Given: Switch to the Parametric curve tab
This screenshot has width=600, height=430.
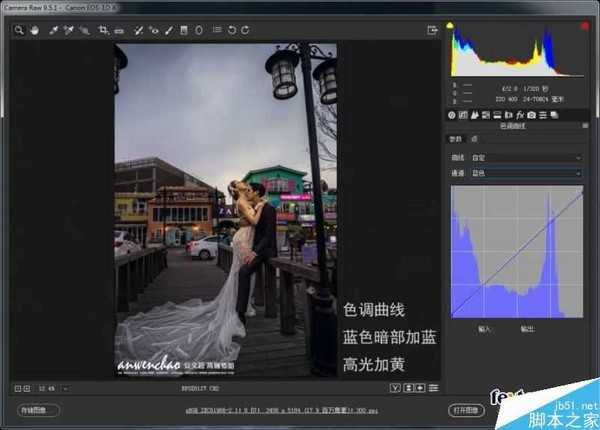Looking at the screenshot, I should point(454,139).
